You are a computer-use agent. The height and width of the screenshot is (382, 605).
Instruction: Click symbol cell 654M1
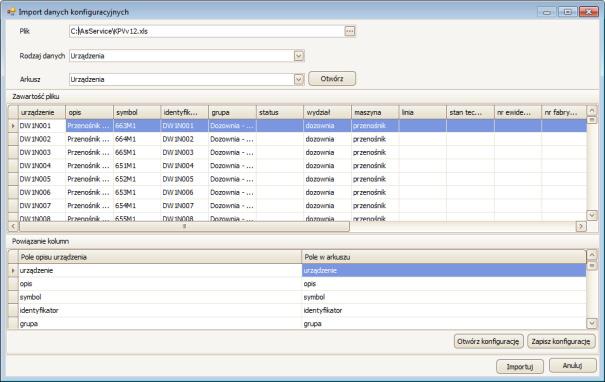tap(137, 206)
